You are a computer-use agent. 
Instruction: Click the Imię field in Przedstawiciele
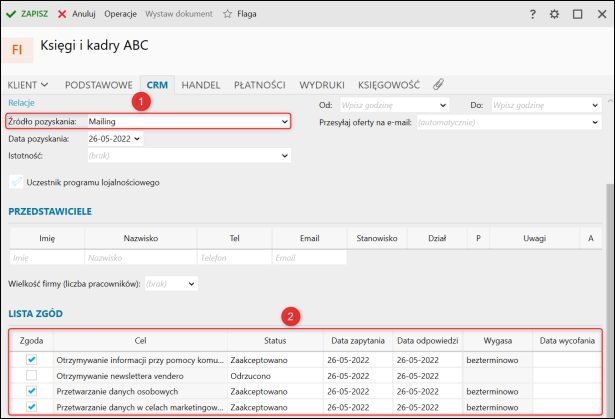click(x=47, y=257)
